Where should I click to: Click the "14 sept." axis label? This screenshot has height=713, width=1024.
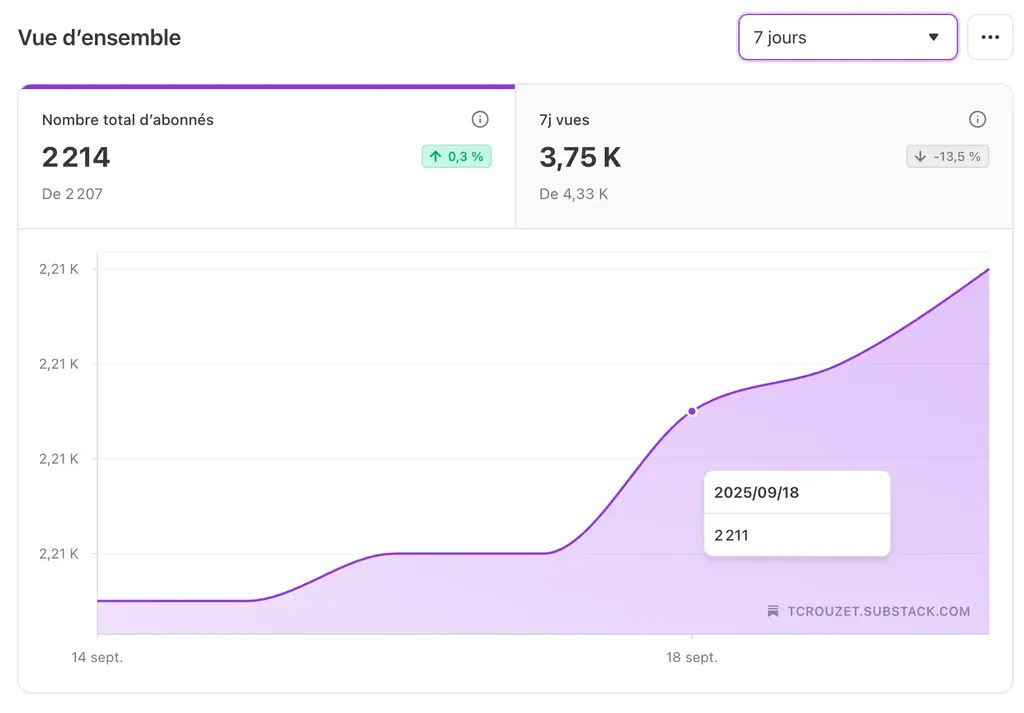click(97, 657)
